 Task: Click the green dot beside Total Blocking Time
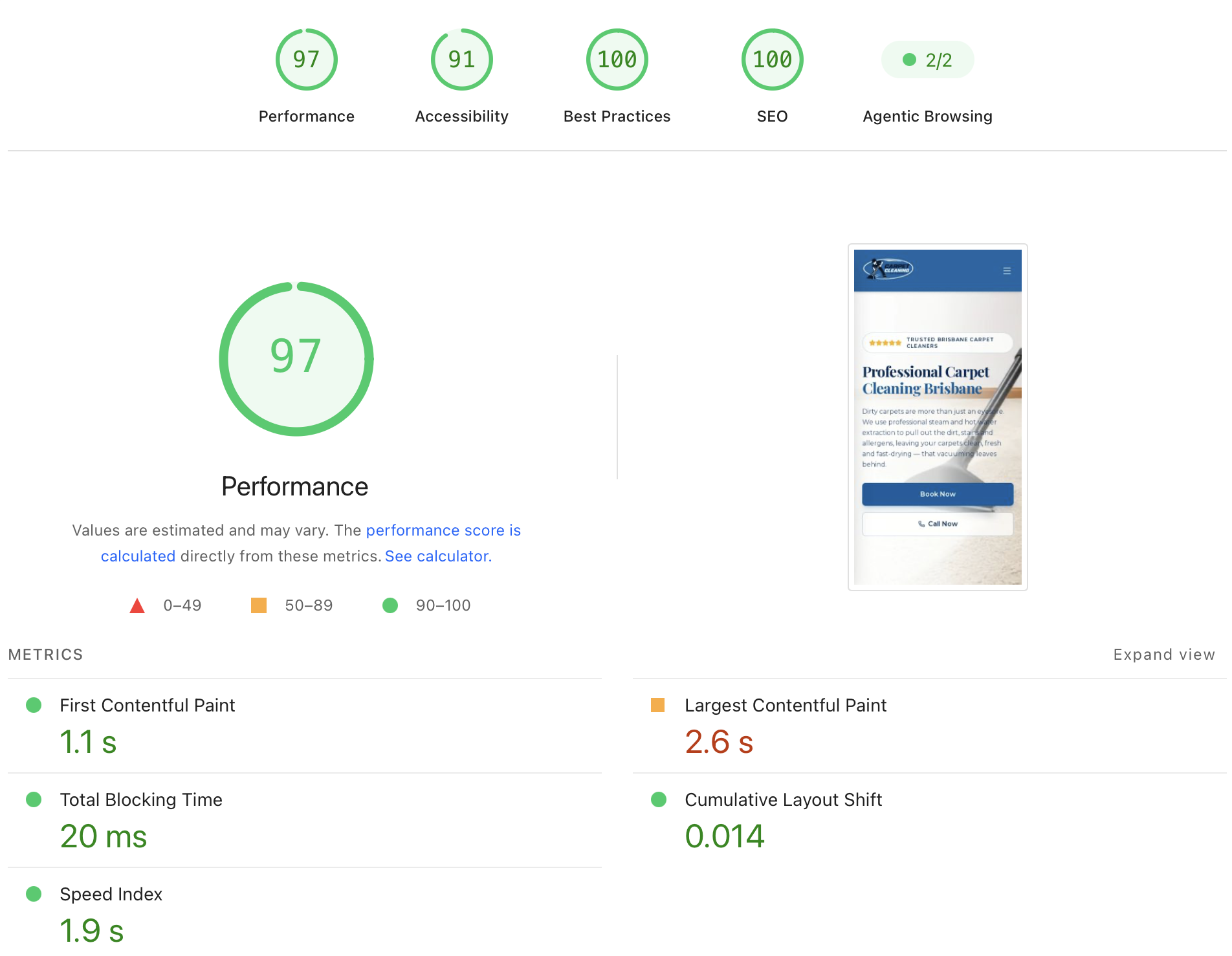[34, 799]
